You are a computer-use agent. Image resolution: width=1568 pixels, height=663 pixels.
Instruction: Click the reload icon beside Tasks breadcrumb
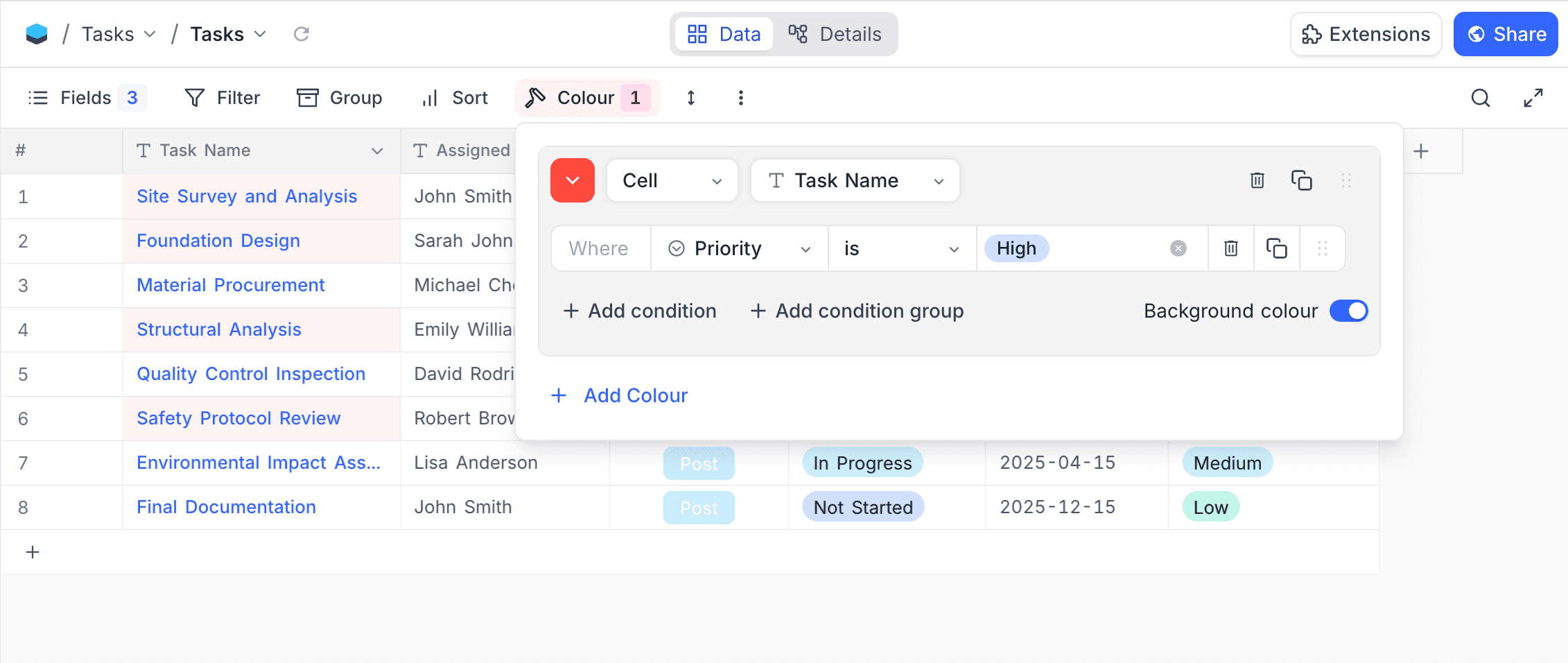[x=302, y=34]
